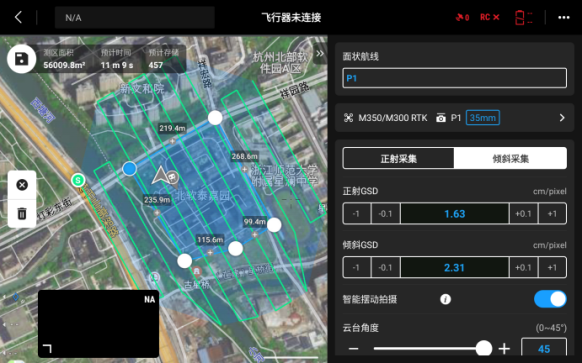The width and height of the screenshot is (582, 363).
Task: Click the drone model icon
Action: point(349,118)
